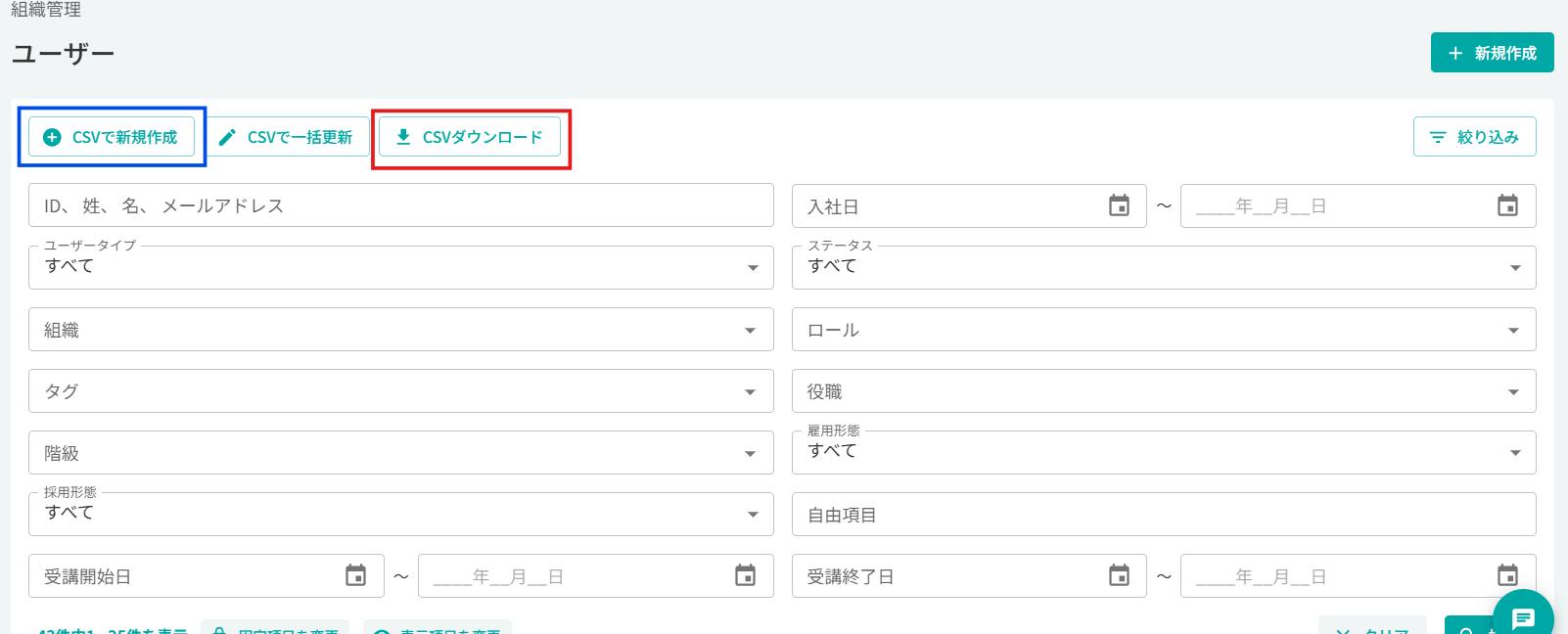Open the CSVダウンロード download icon

point(402,137)
